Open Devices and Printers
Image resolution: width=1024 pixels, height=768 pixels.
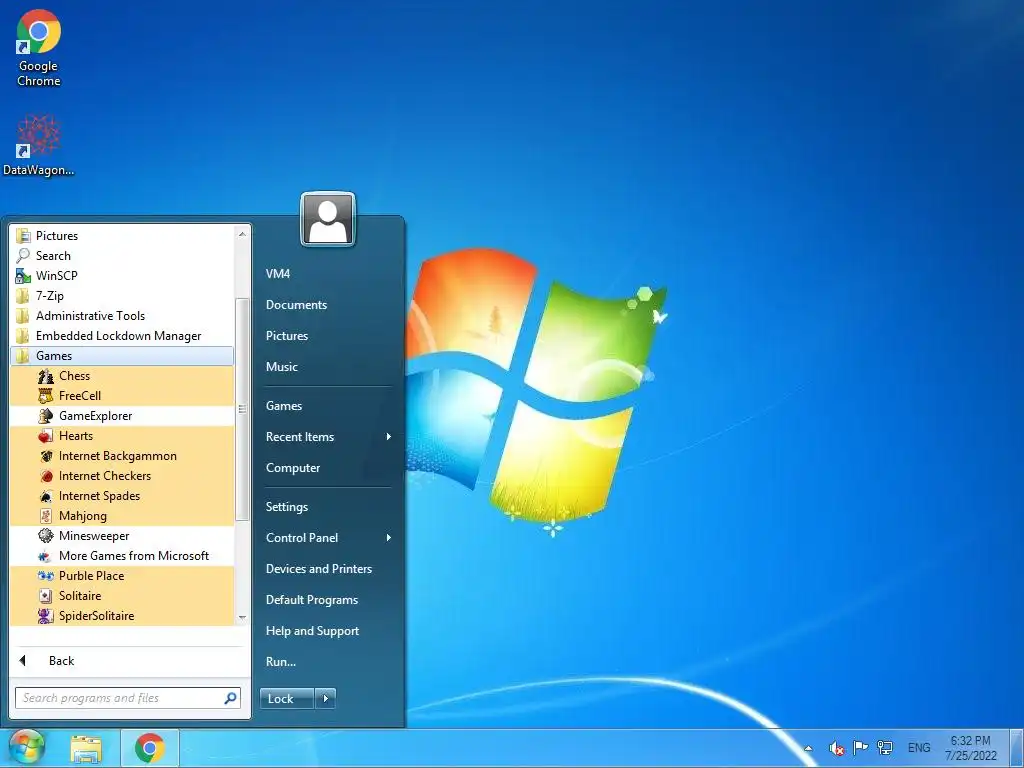[319, 569]
